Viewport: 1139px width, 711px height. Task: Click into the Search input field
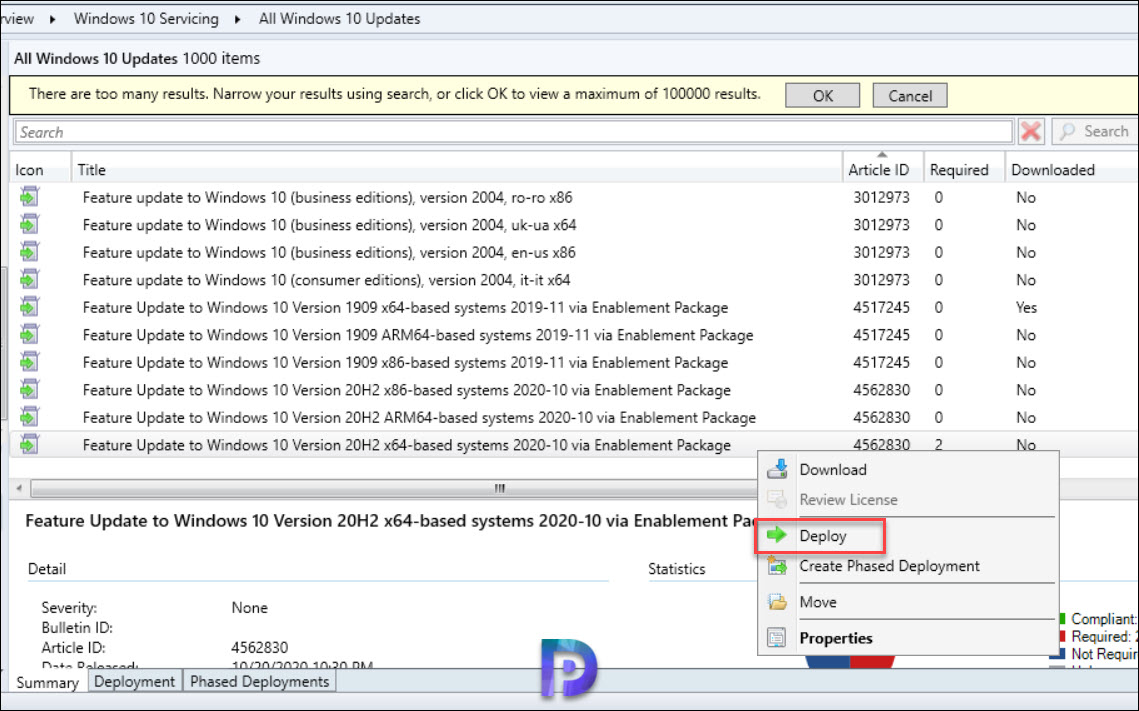[x=513, y=132]
